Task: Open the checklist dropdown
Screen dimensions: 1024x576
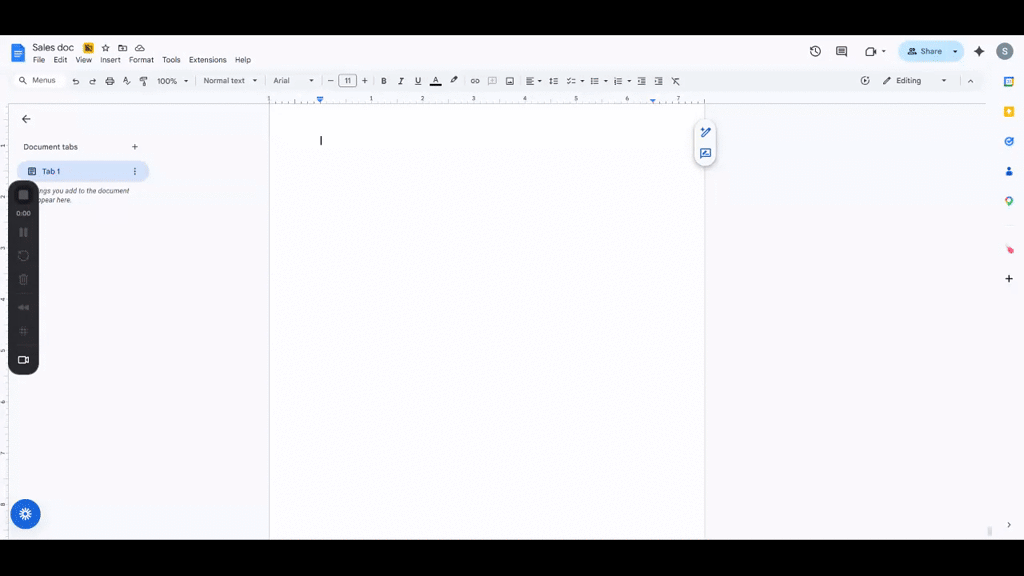Action: point(582,81)
